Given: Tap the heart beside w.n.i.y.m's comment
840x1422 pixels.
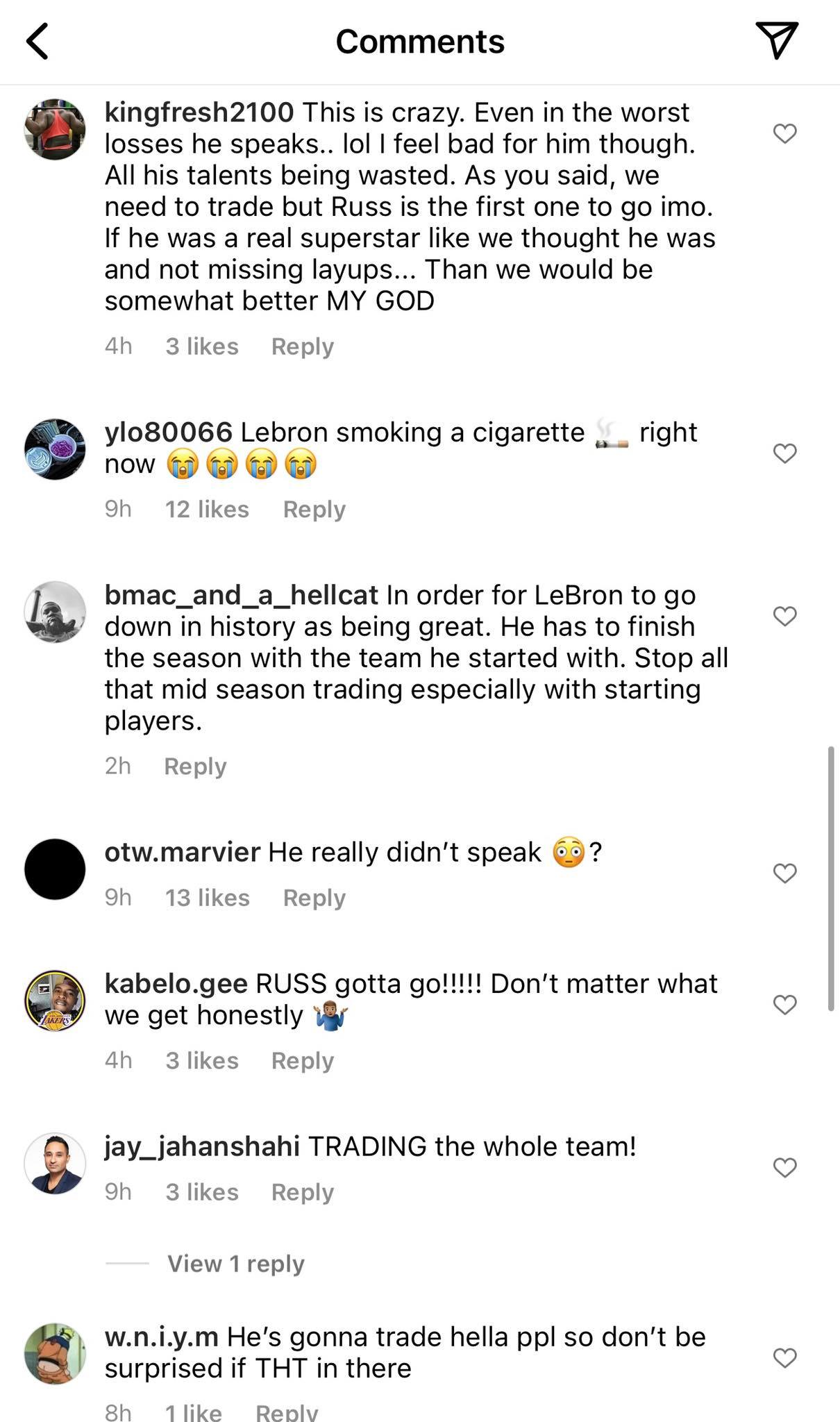Looking at the screenshot, I should pos(785,1356).
